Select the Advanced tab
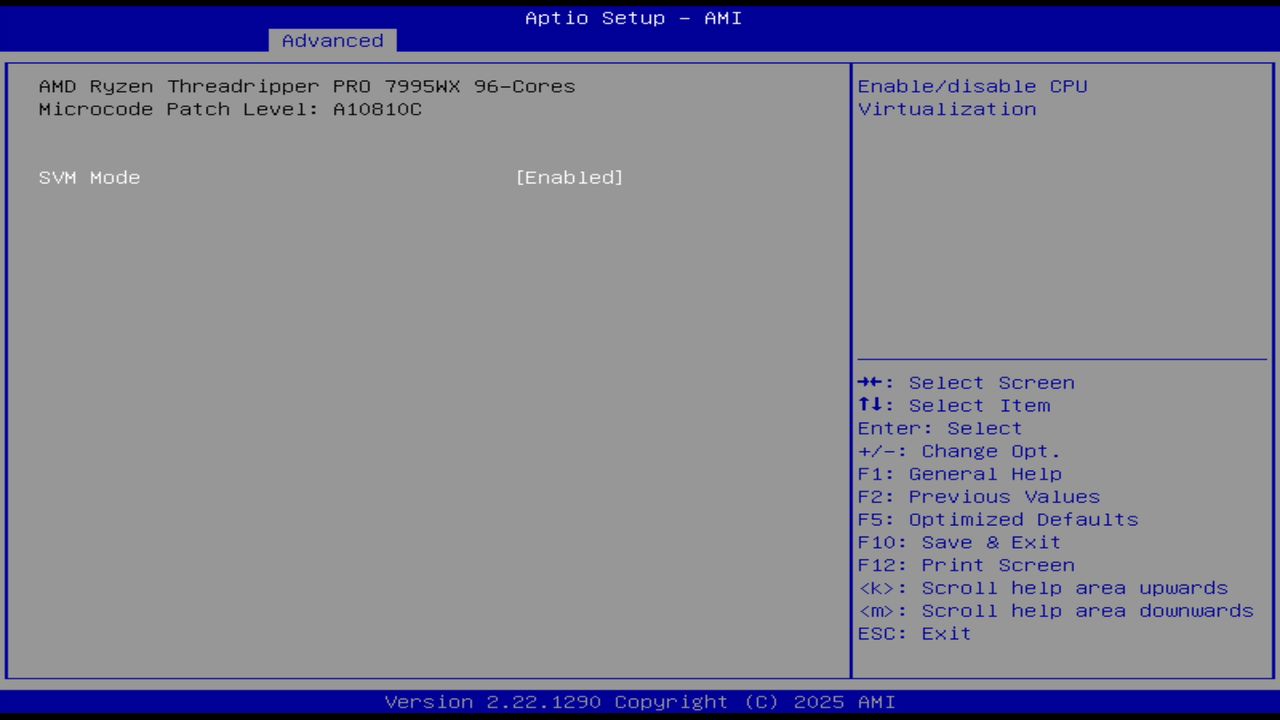The image size is (1280, 720). tap(332, 41)
